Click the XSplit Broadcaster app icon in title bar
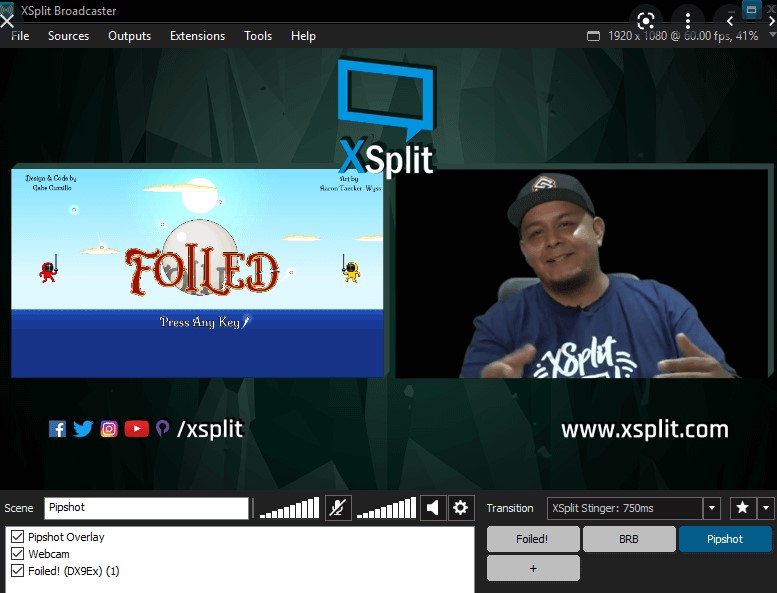 coord(7,9)
